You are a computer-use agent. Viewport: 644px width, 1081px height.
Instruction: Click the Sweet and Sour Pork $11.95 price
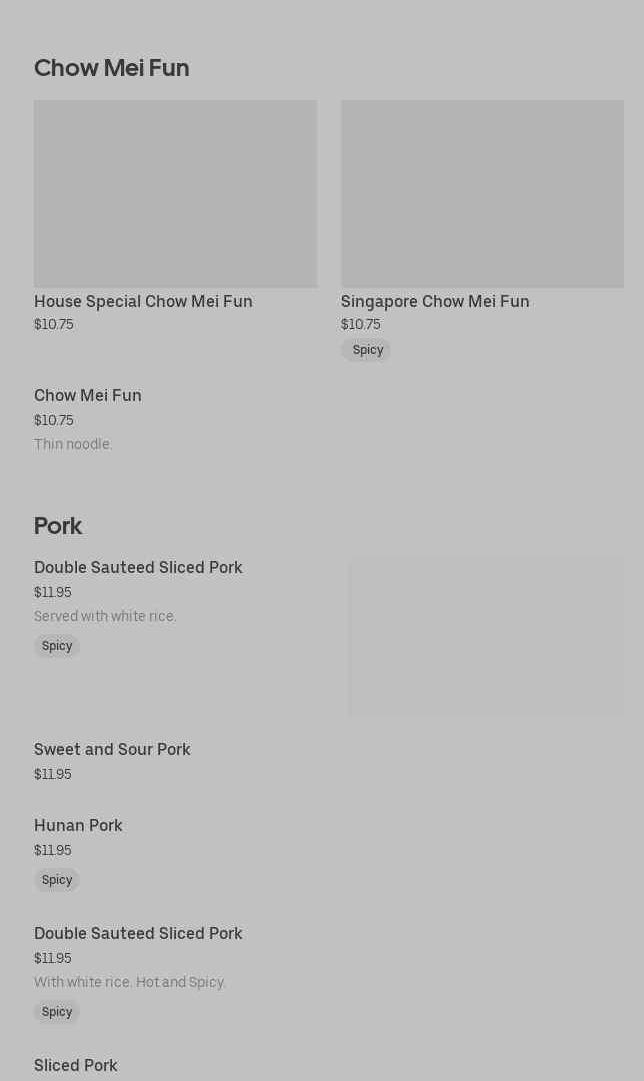point(53,774)
